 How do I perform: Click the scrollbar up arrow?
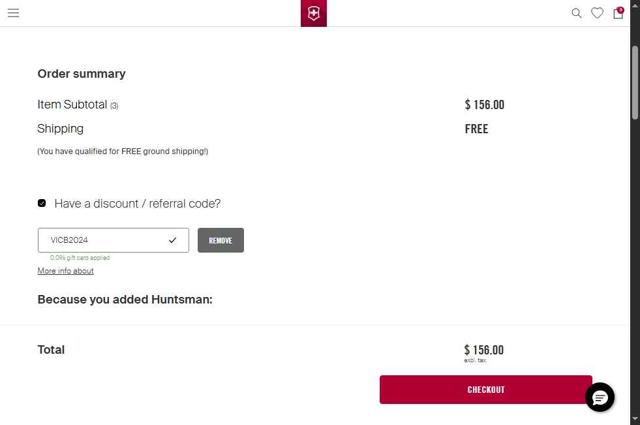[x=635, y=4]
